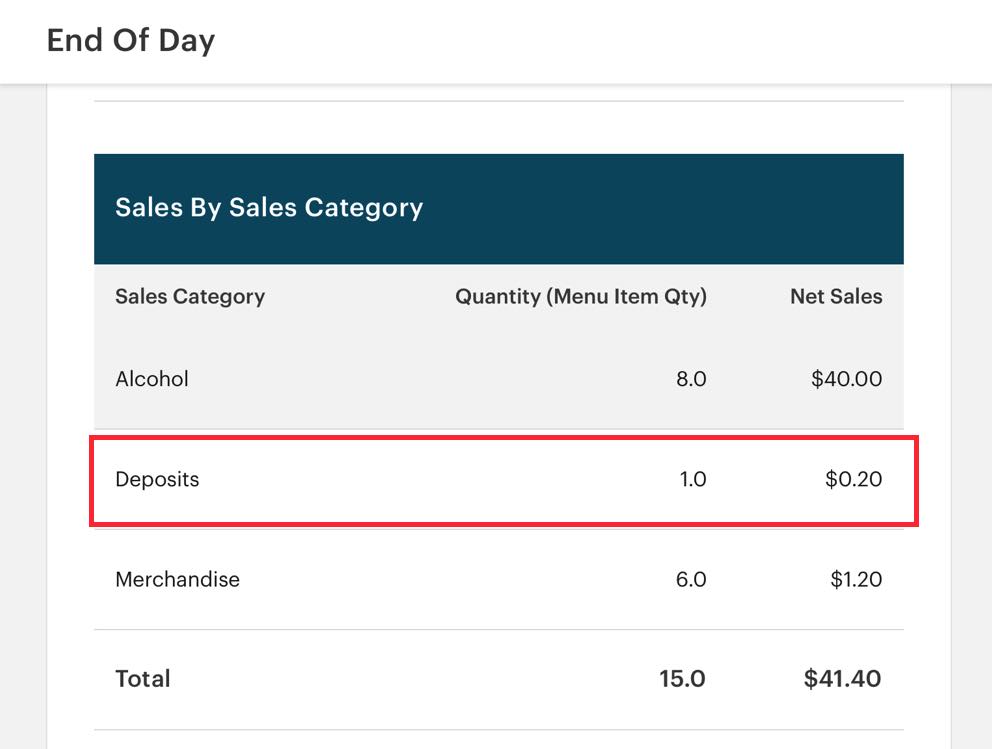Select the 8.0 Alcohol quantity value
992x749 pixels.
pyautogui.click(x=693, y=379)
